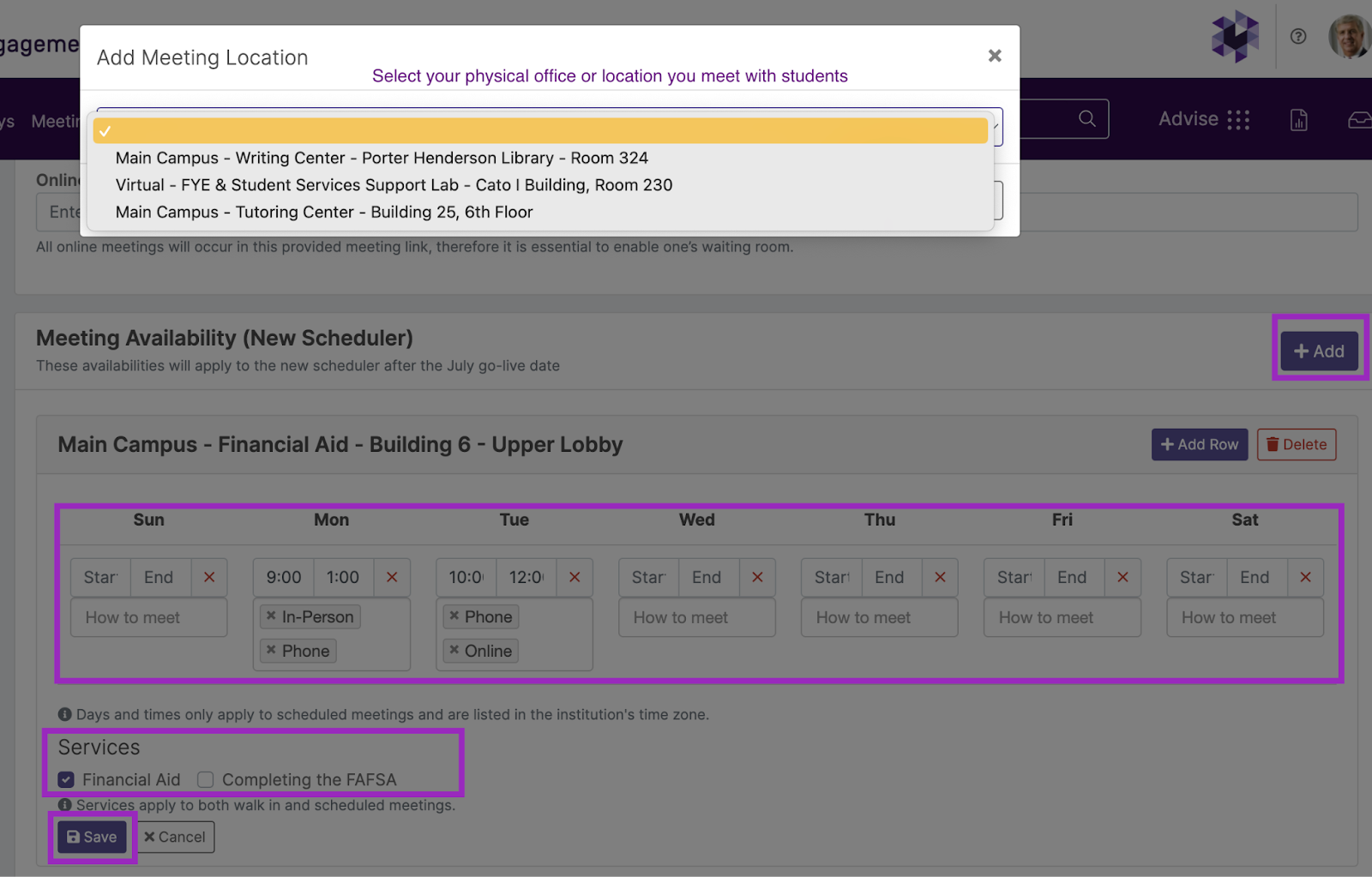Screen dimensions: 1372x877
Task: Set Sunday end time field
Action: tap(160, 577)
